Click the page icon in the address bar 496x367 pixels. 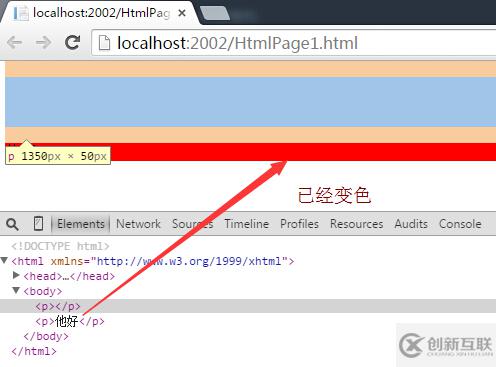point(104,43)
